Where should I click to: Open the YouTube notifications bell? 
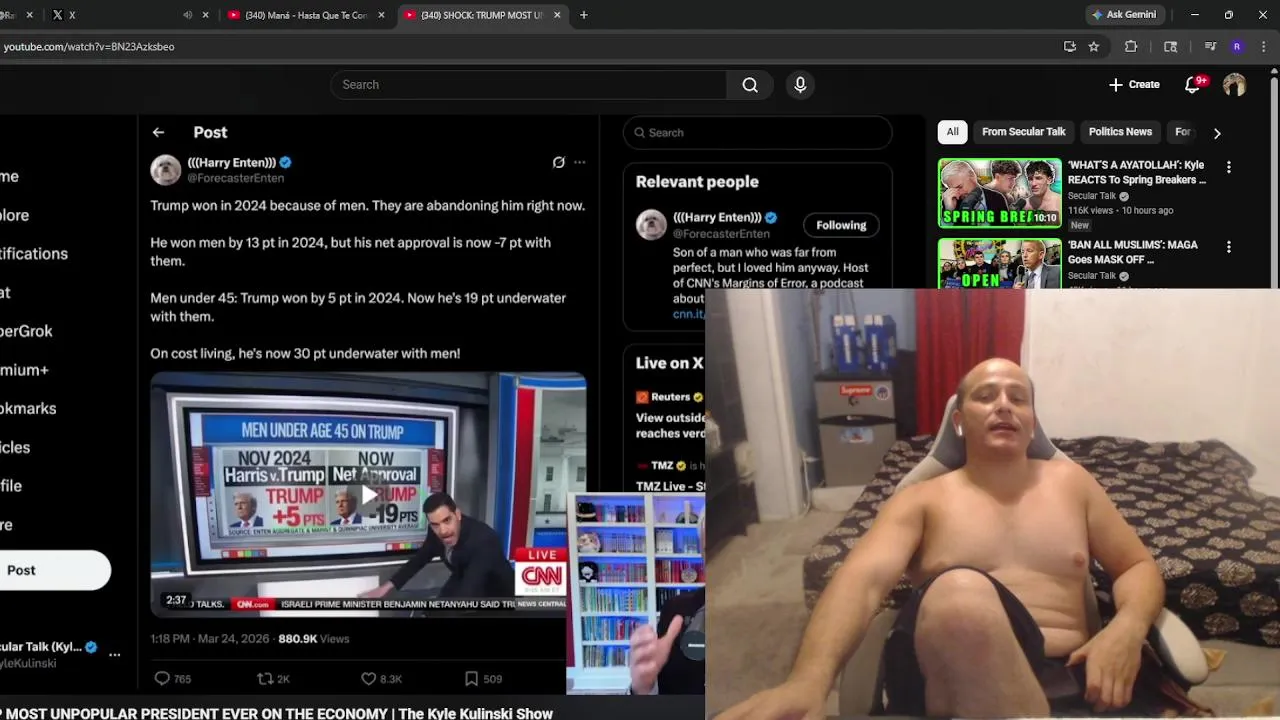[x=1192, y=85]
